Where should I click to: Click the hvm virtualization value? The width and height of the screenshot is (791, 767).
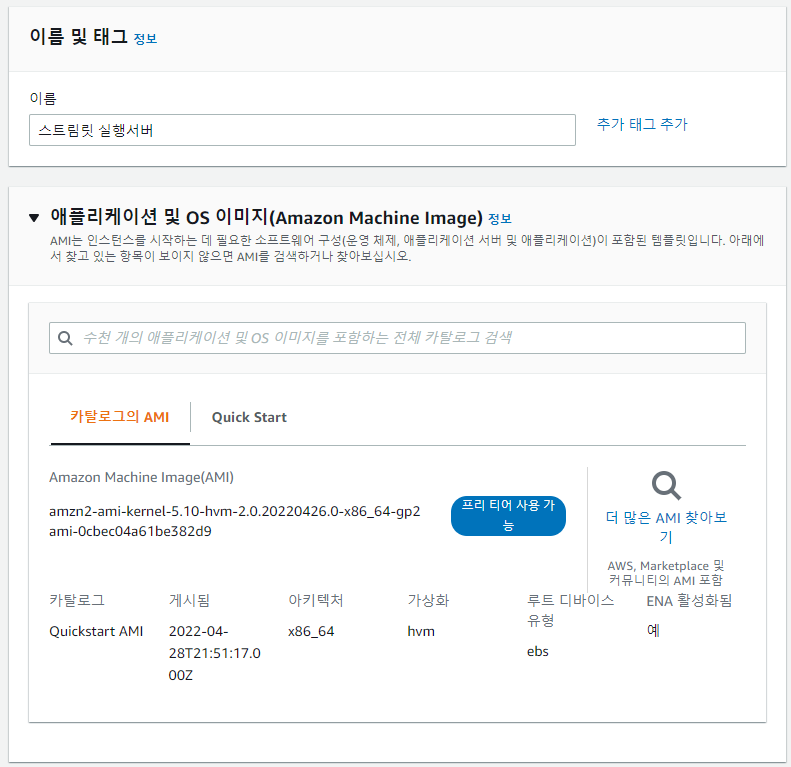coord(421,631)
